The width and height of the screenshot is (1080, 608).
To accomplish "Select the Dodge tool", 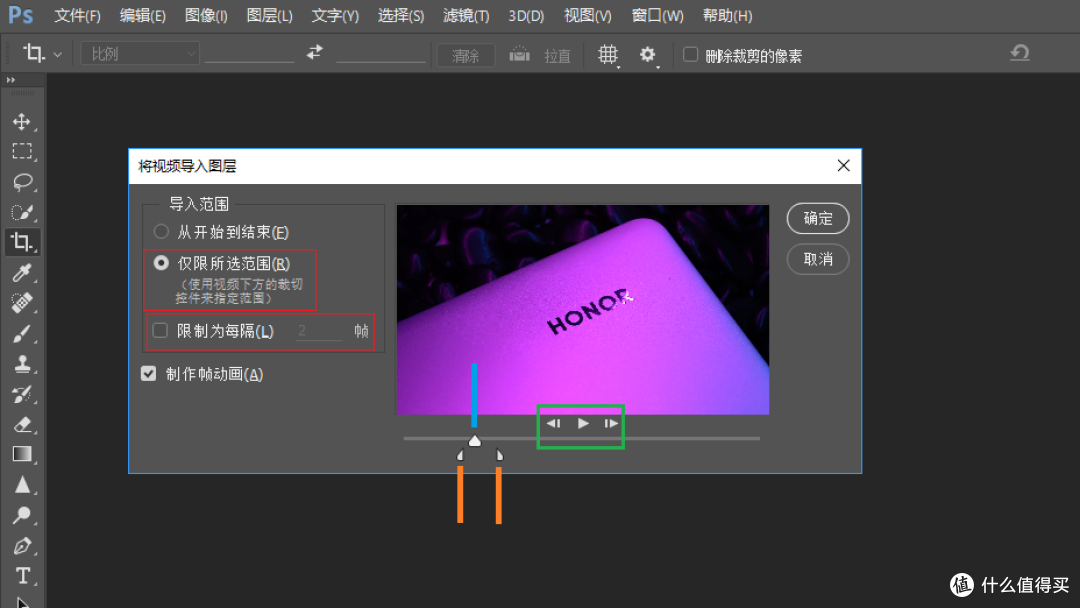I will (x=22, y=515).
